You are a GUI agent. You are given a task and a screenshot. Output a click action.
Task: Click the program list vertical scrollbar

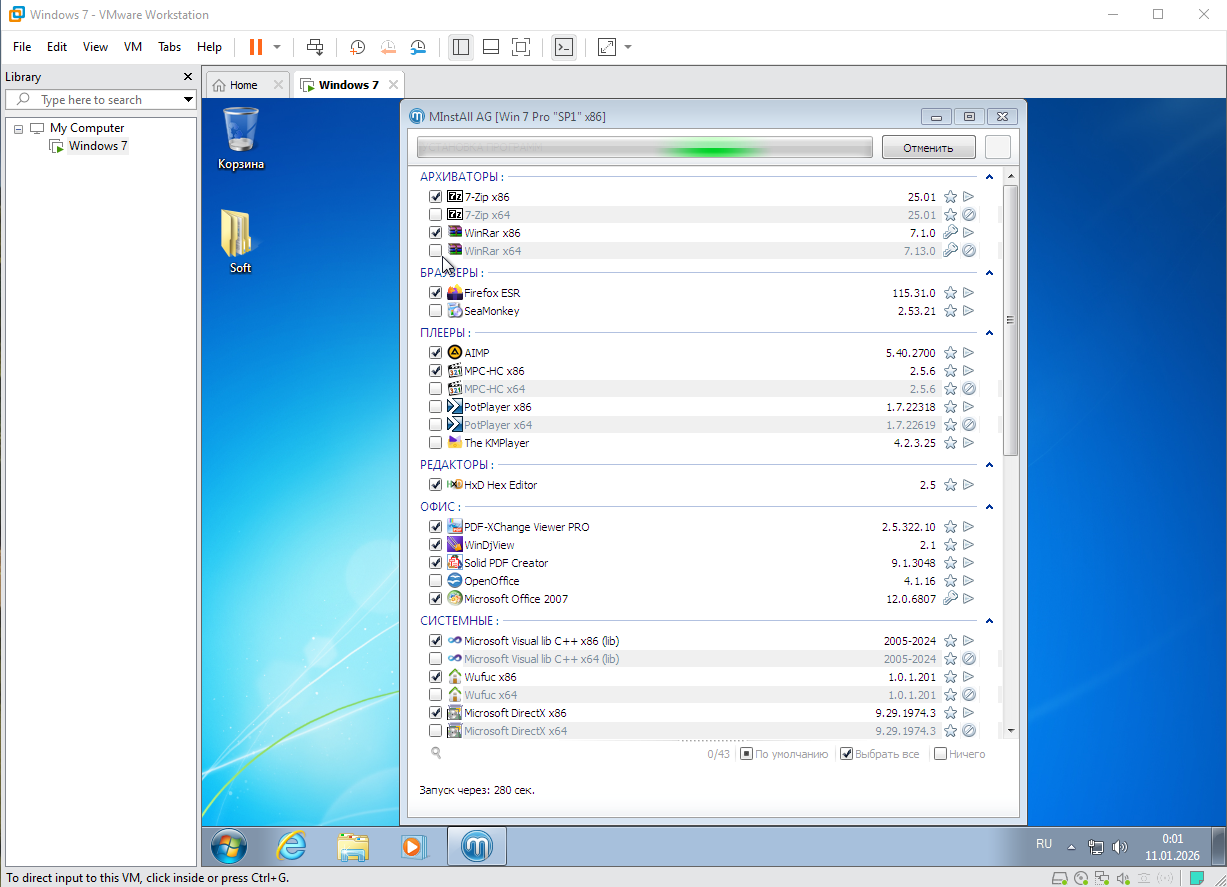coord(1010,320)
